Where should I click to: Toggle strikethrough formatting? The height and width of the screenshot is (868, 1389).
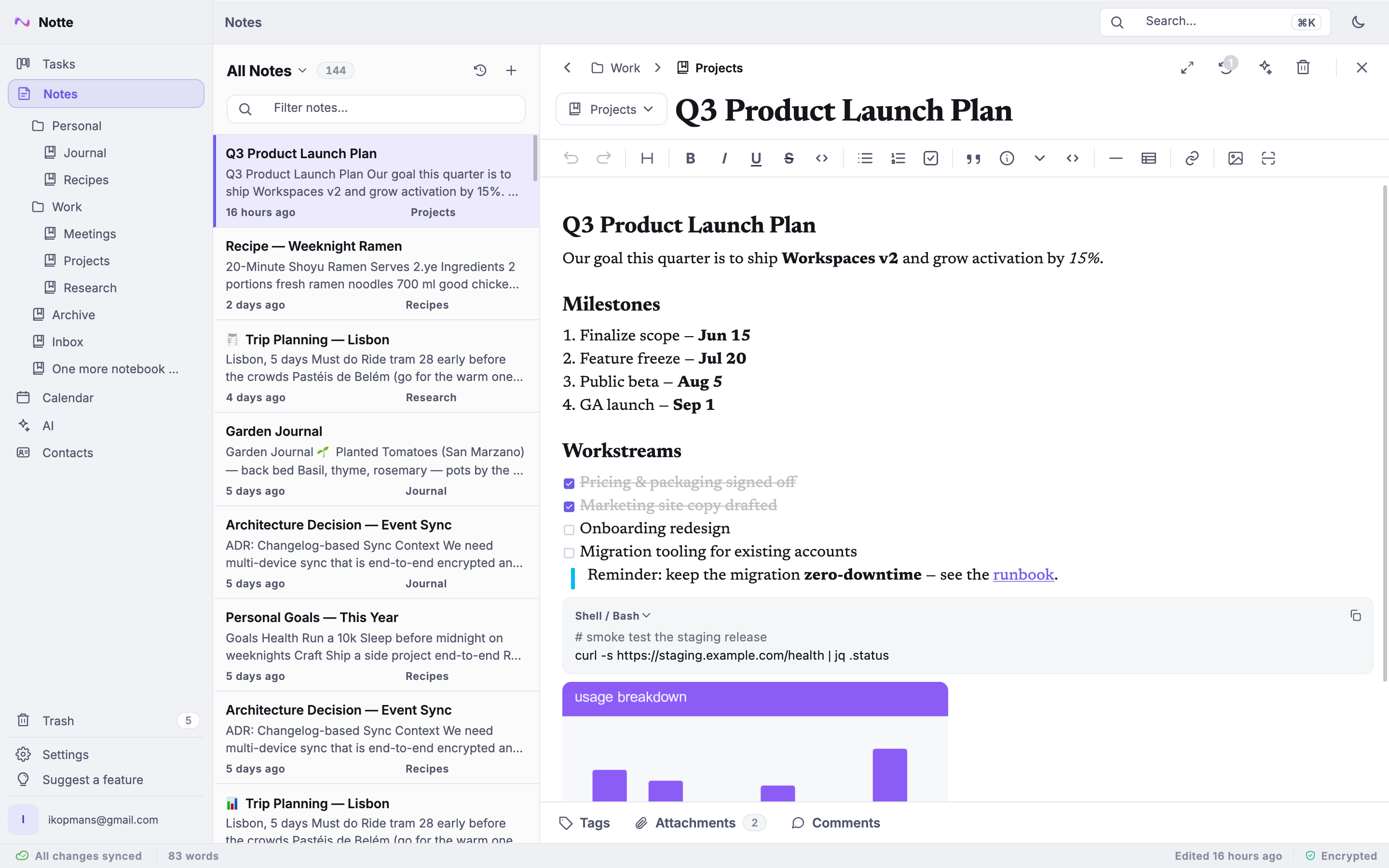(x=789, y=158)
